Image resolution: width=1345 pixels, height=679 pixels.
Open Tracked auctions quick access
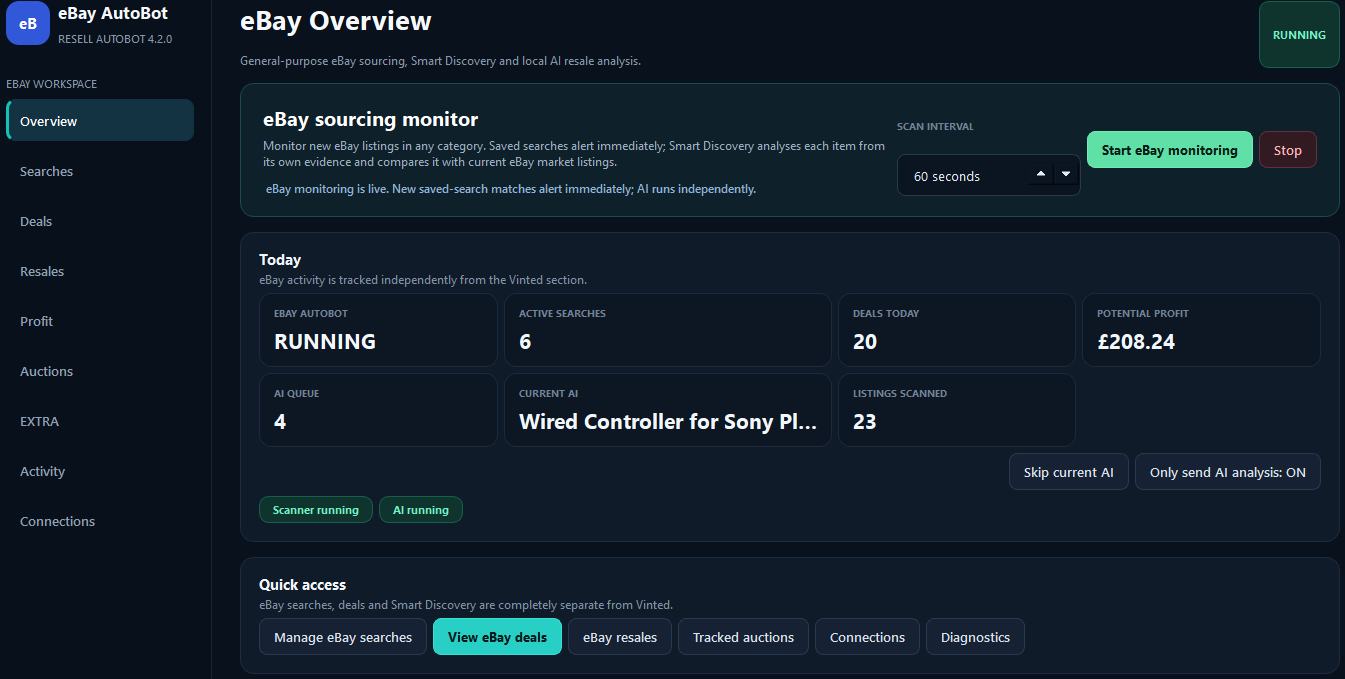click(x=743, y=637)
